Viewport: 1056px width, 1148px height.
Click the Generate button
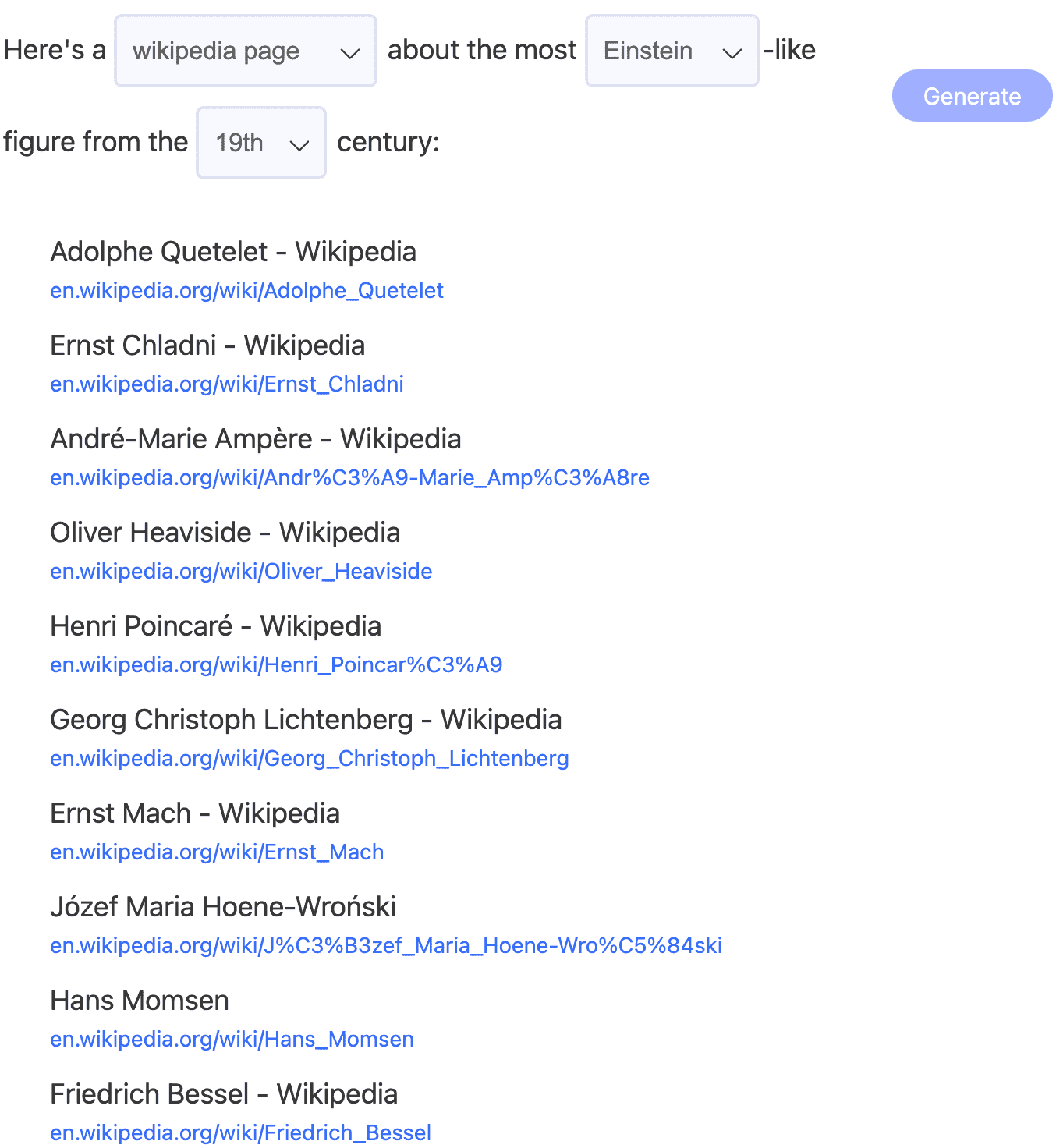coord(972,96)
